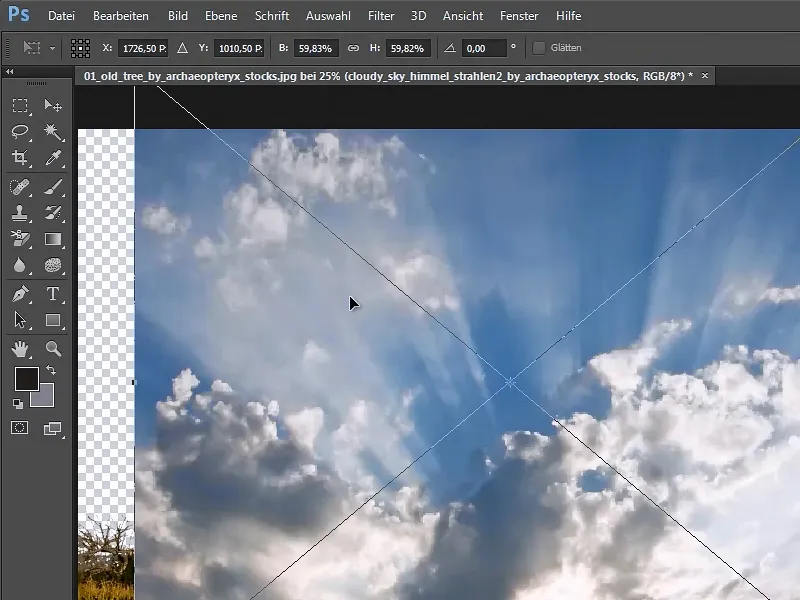This screenshot has height=600, width=800.
Task: Select the Magic Wand tool
Action: (53, 132)
